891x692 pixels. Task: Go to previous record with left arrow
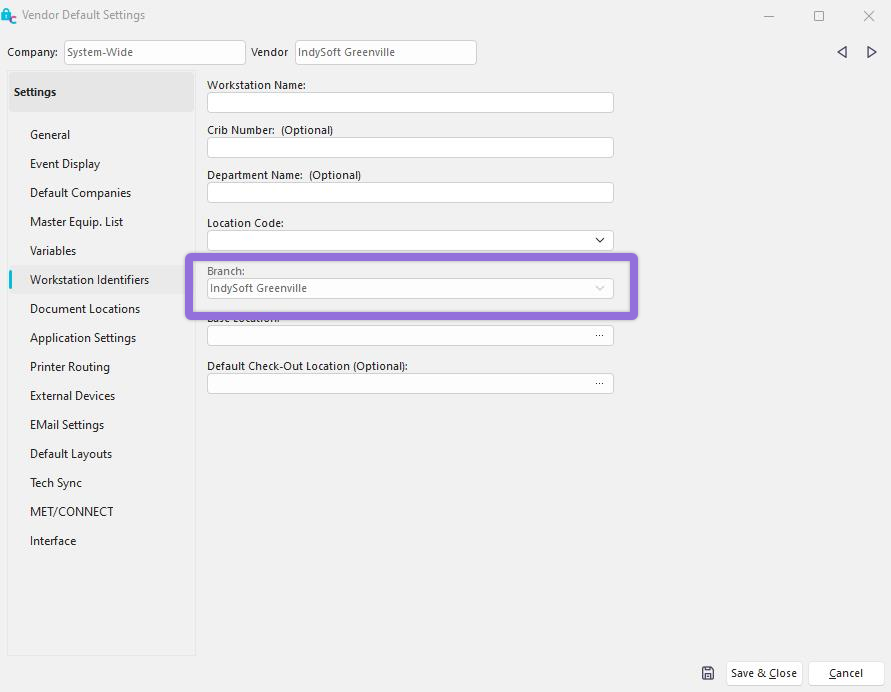click(842, 52)
